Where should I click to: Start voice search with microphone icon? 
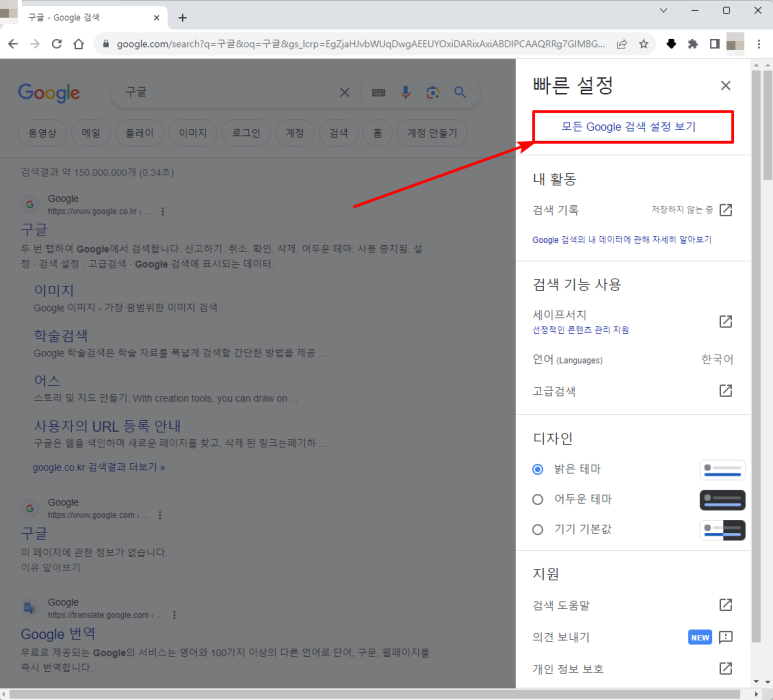[405, 92]
